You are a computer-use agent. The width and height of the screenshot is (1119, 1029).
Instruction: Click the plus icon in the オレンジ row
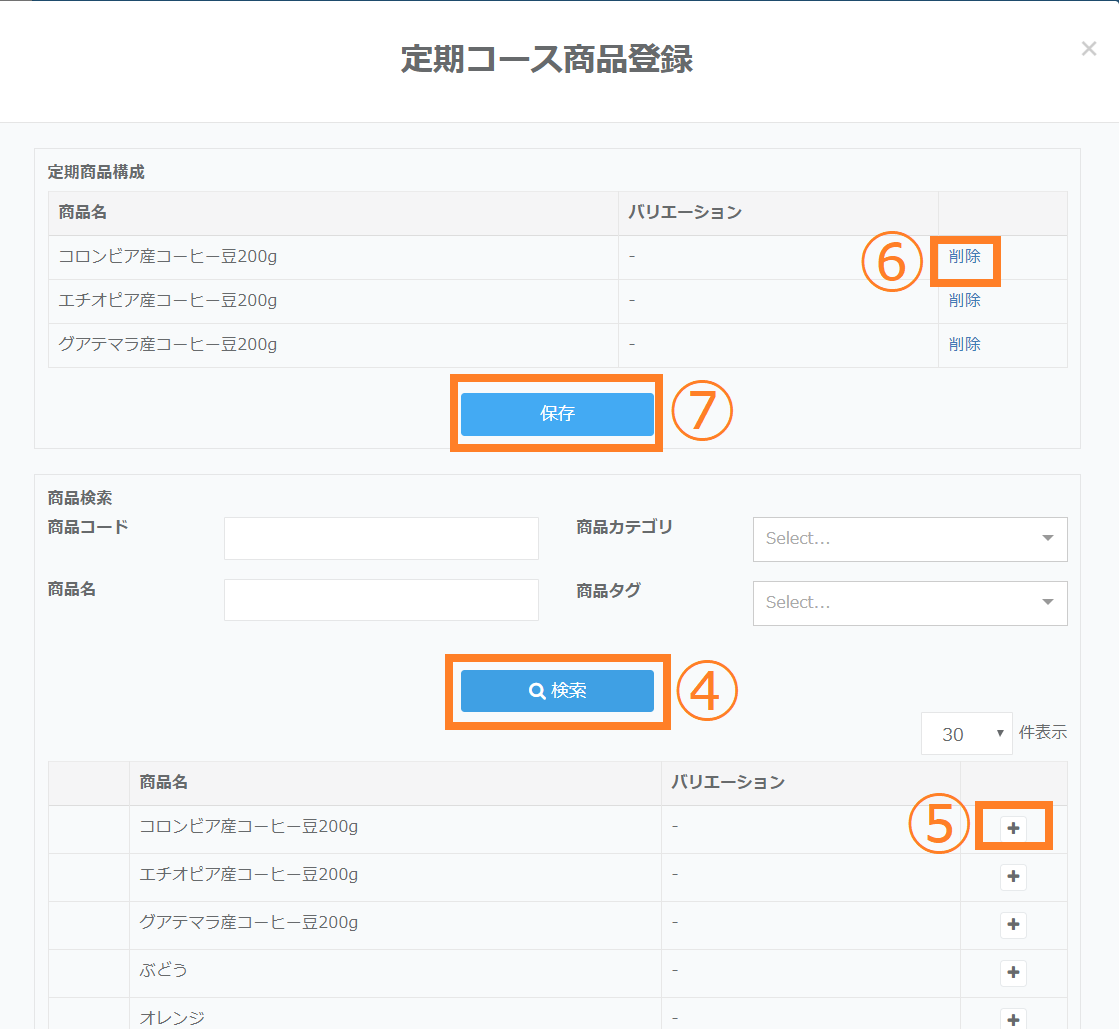click(1013, 1018)
